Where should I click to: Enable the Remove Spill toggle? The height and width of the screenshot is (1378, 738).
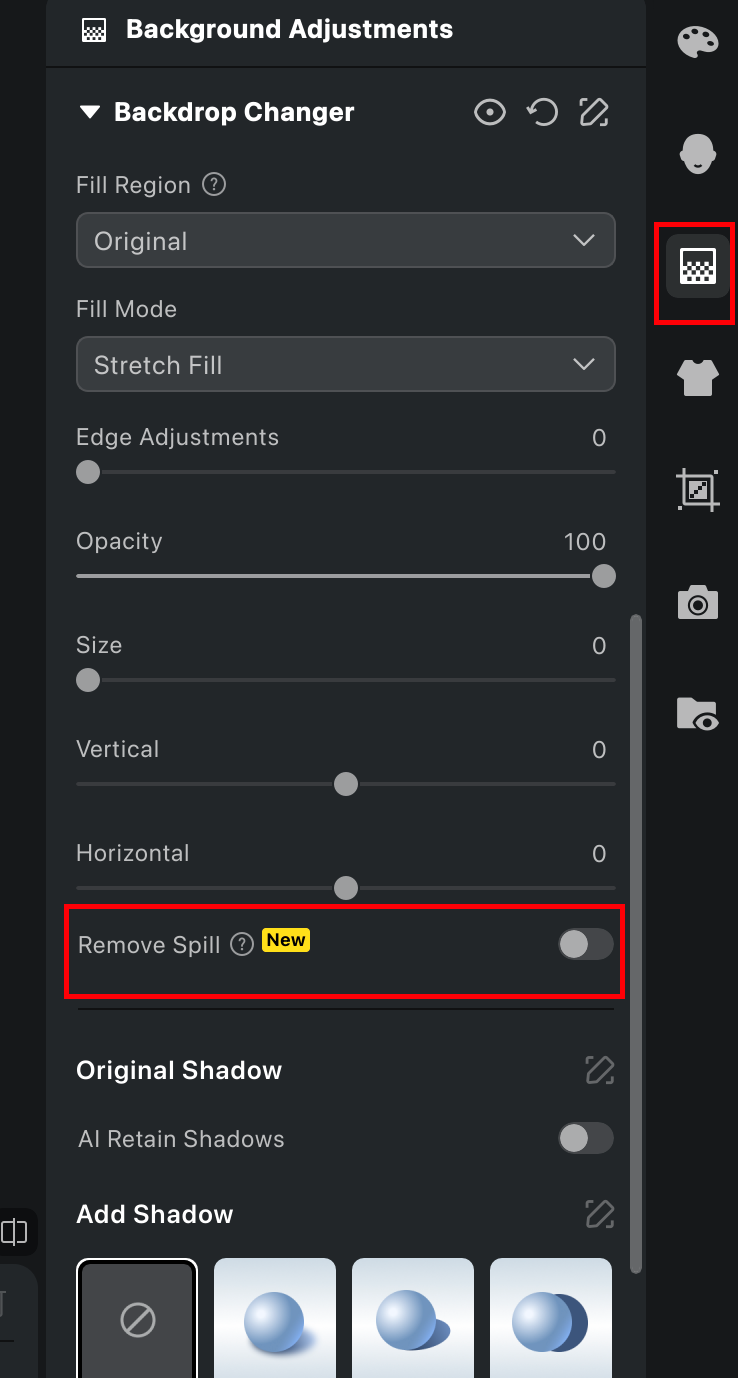[x=584, y=944]
